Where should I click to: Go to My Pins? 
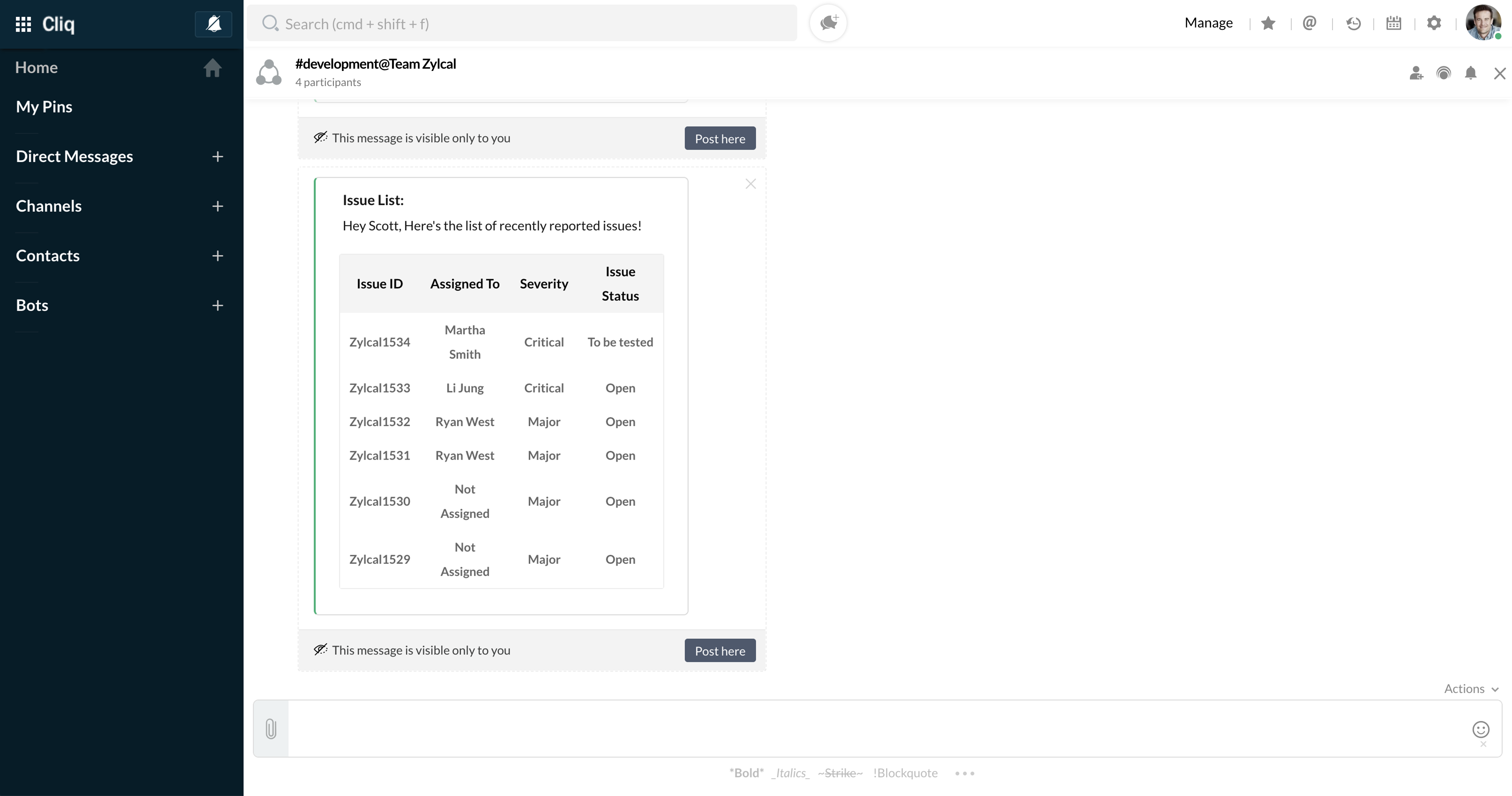coord(44,107)
